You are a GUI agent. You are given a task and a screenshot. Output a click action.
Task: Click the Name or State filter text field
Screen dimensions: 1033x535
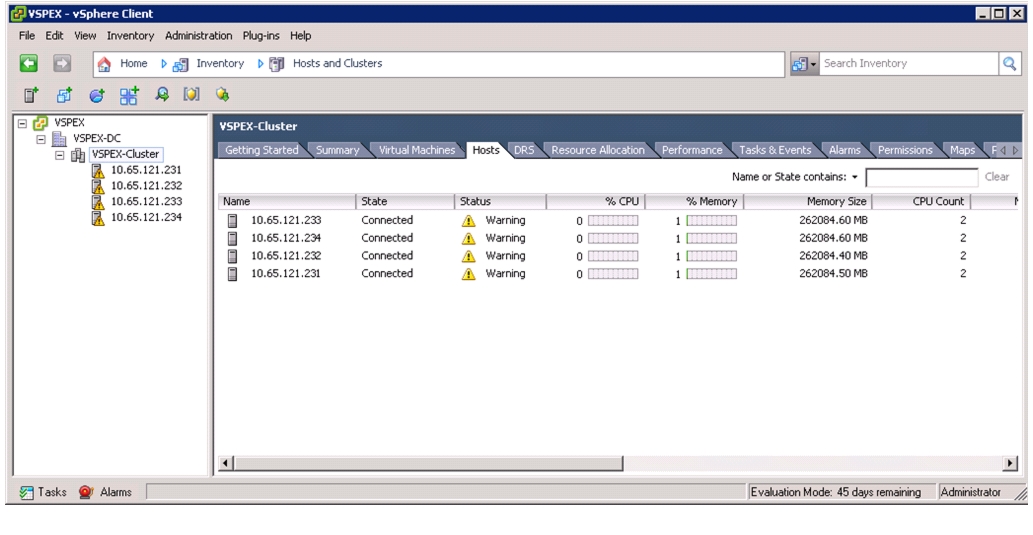click(921, 177)
